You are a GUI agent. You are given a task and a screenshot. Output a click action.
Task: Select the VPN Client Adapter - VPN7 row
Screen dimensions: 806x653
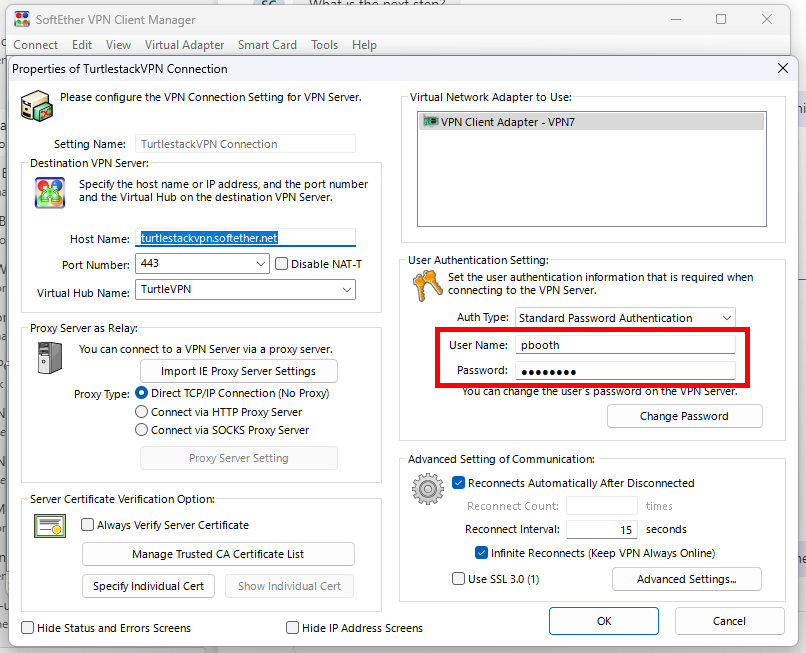[591, 122]
